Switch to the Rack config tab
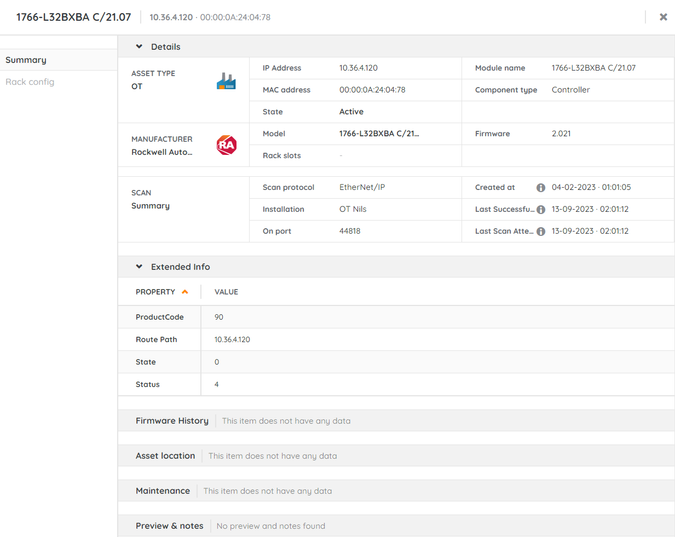675x537 pixels. (x=30, y=82)
